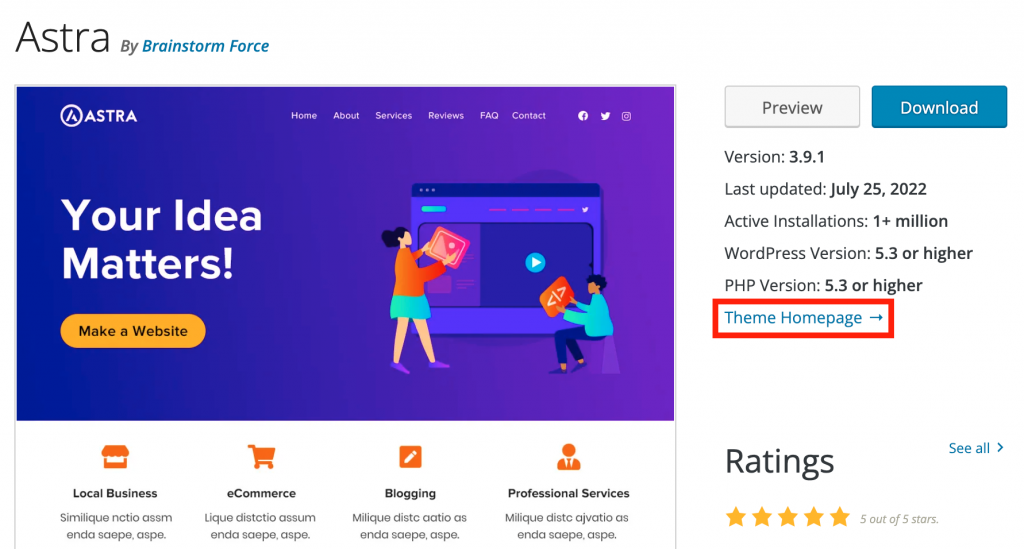The image size is (1024, 549).
Task: Click the Instagram icon in theme preview
Action: (x=626, y=116)
